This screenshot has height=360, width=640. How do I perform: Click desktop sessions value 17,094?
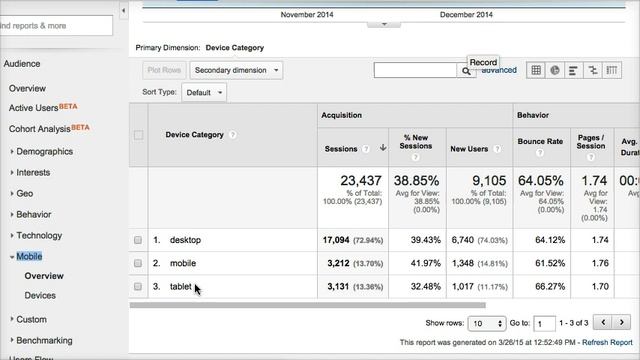336,240
